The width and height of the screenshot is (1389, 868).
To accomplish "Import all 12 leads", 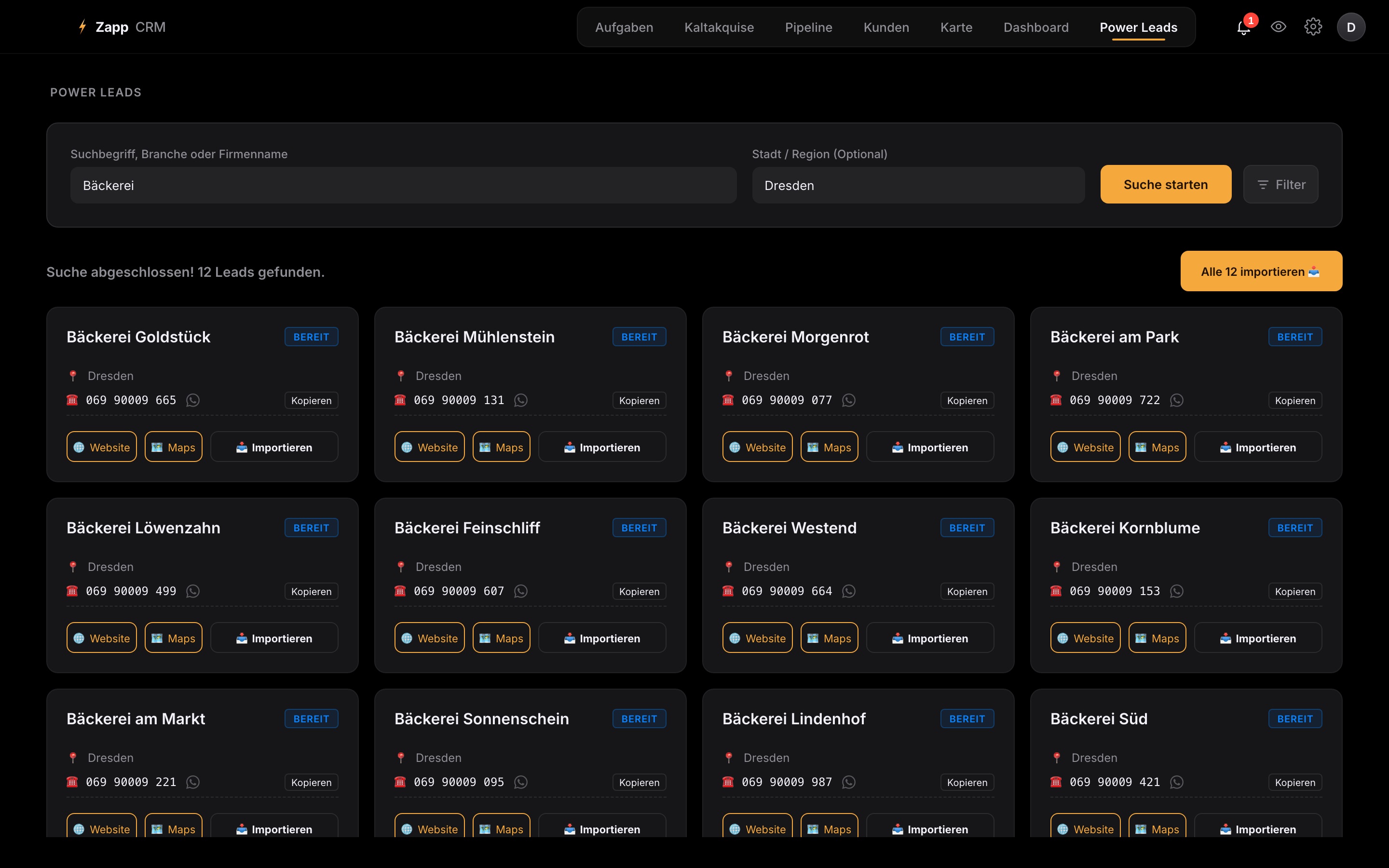I will pos(1261,271).
